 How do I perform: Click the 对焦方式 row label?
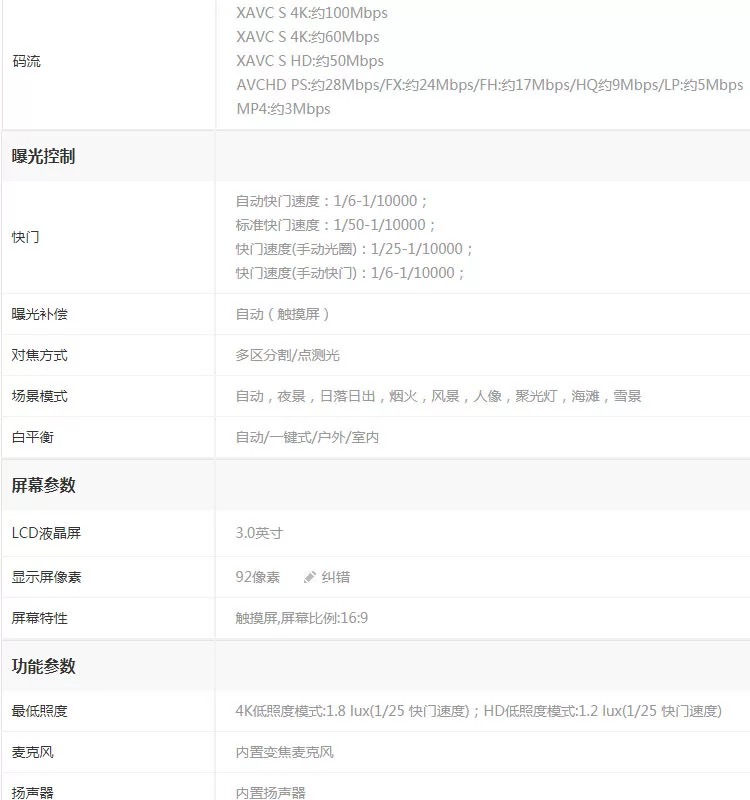tap(40, 355)
